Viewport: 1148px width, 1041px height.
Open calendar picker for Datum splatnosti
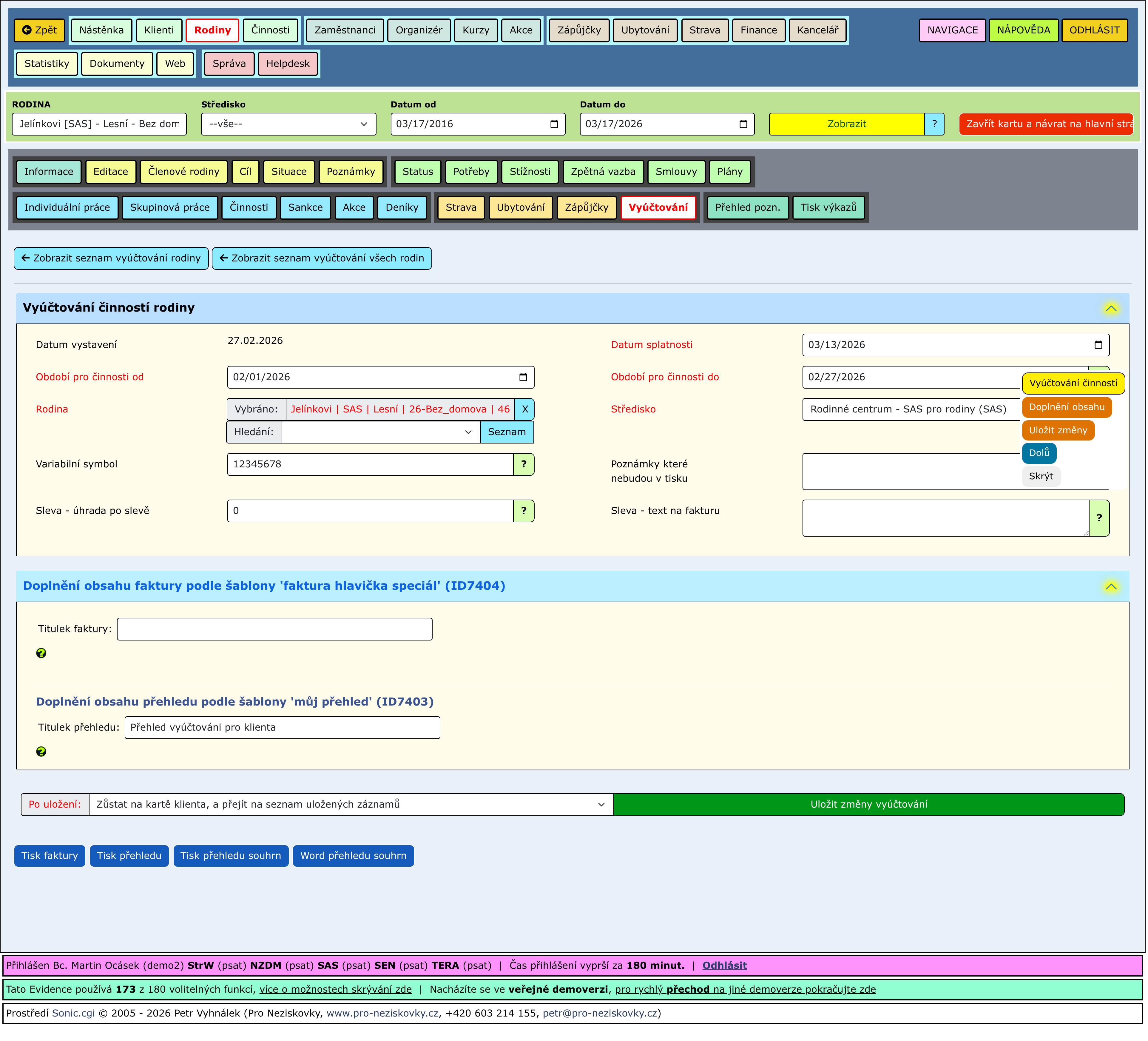coord(1099,345)
